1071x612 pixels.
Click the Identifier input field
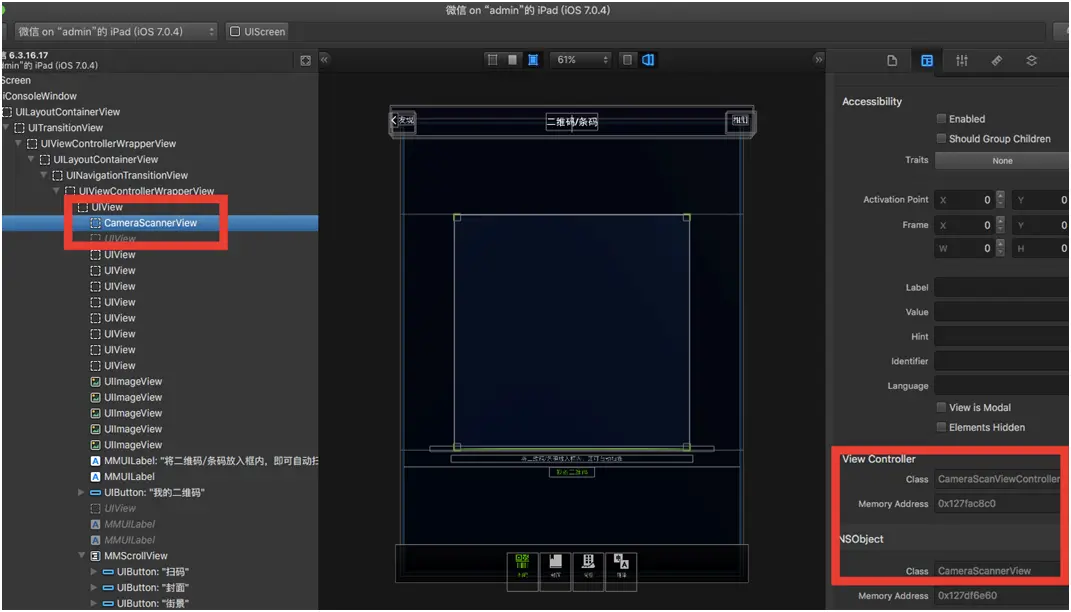[x=1002, y=361]
